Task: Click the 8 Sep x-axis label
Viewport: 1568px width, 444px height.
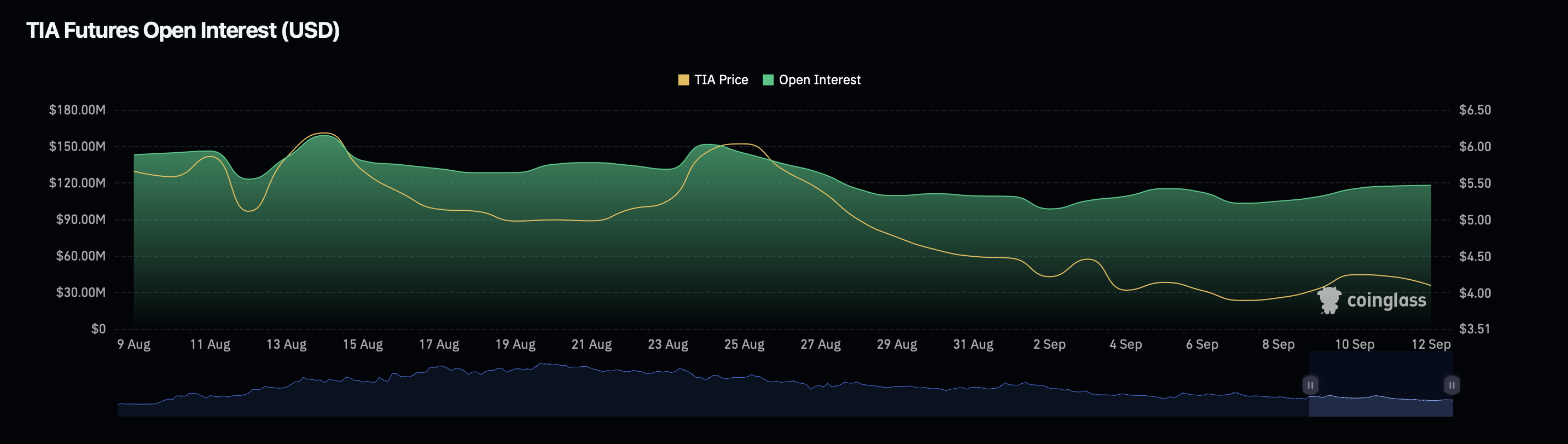Action: click(x=1278, y=344)
